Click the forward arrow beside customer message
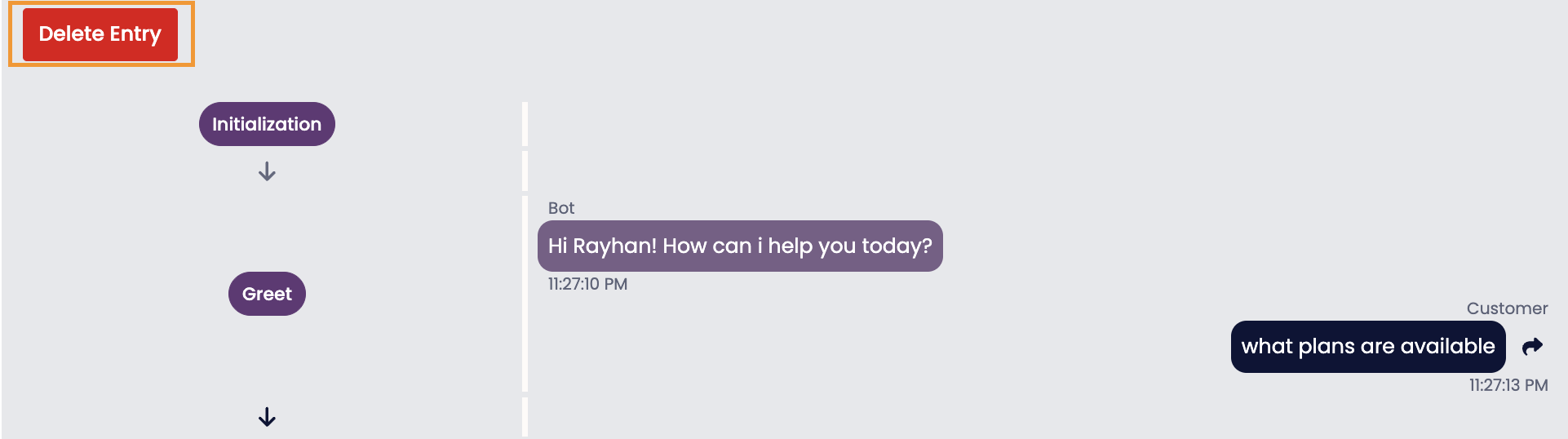 pyautogui.click(x=1532, y=347)
